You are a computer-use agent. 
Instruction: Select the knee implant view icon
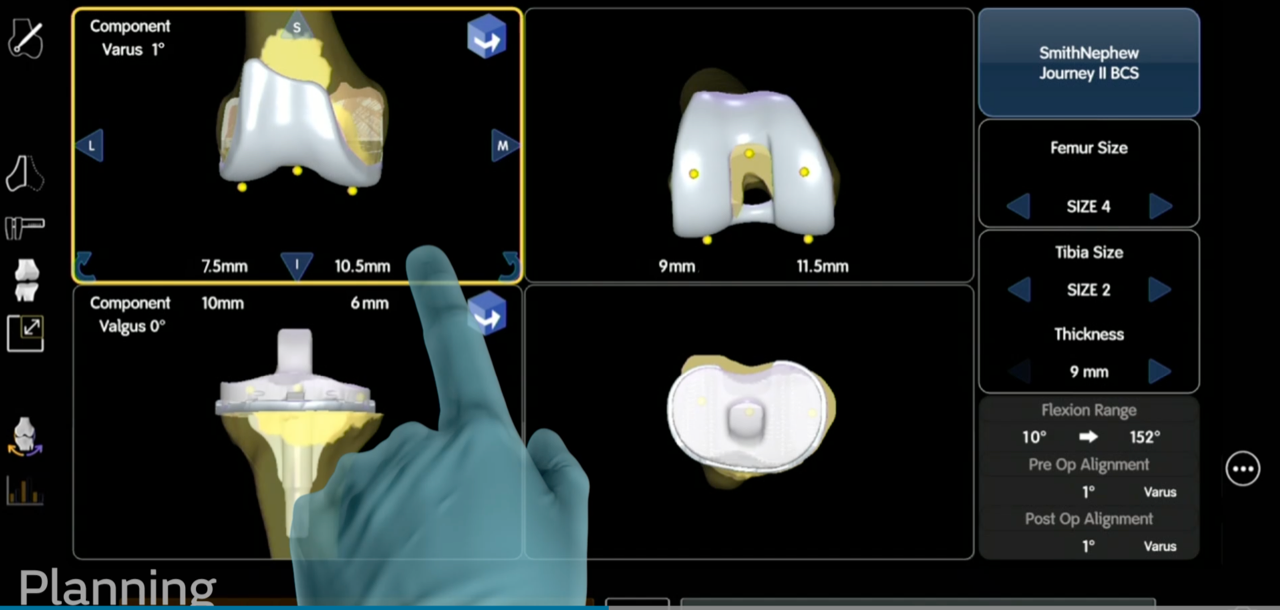tap(25, 279)
